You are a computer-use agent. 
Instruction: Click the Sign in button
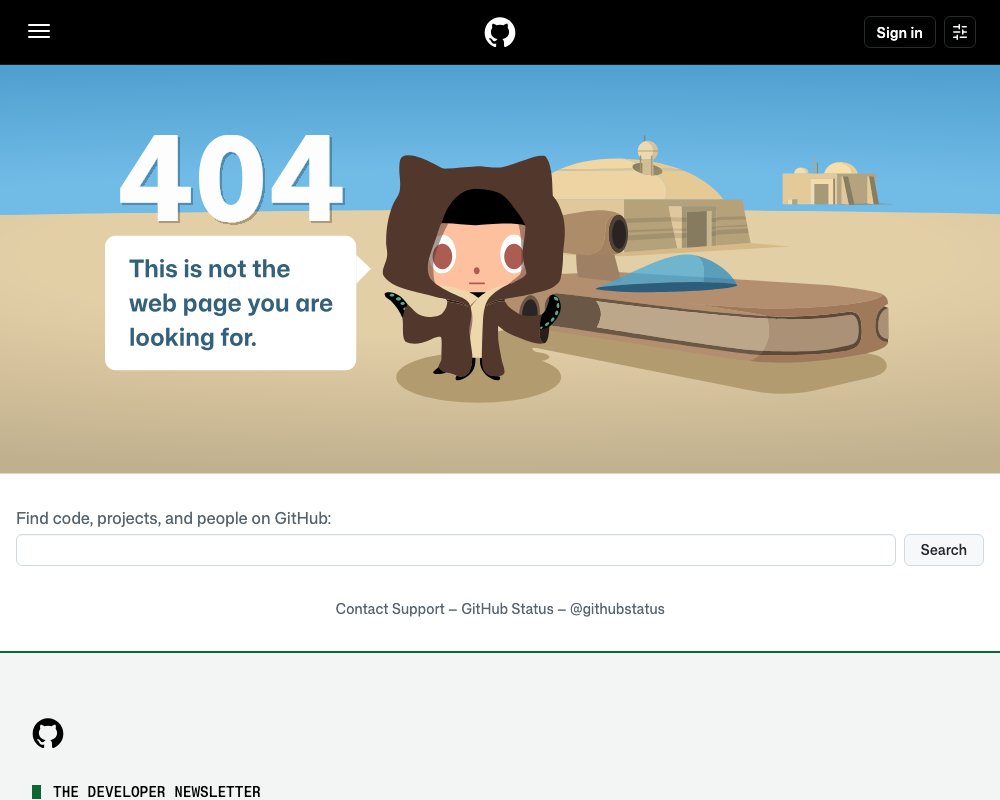click(899, 32)
